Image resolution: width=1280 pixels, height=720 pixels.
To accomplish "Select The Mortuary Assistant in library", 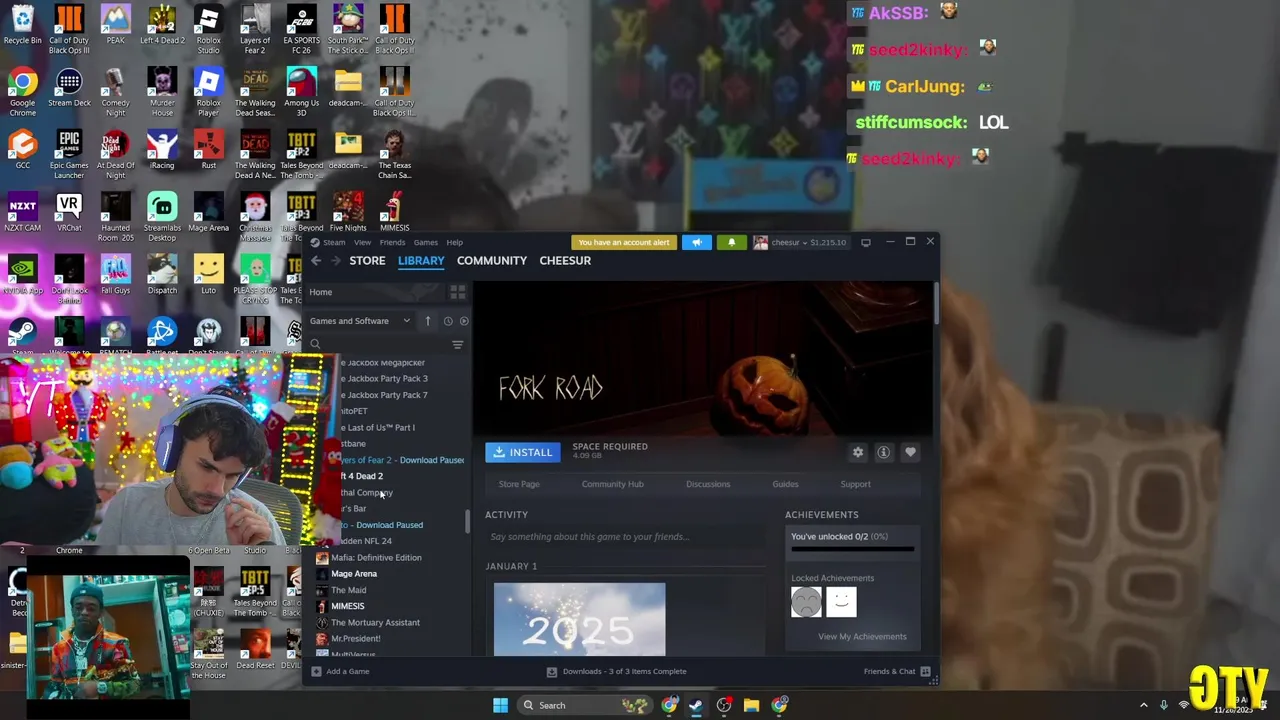I will coord(375,622).
